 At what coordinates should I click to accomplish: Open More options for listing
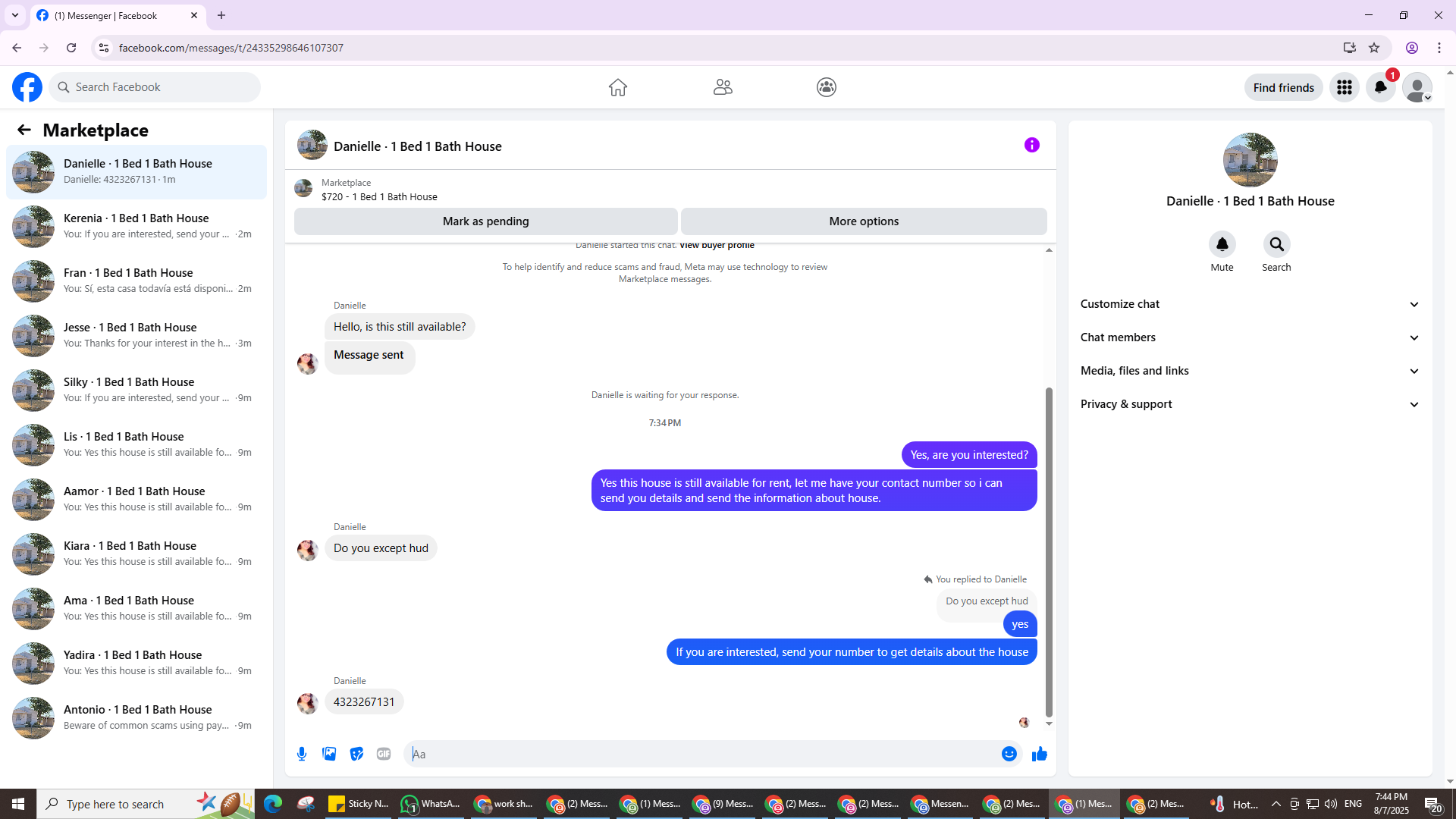pos(864,221)
